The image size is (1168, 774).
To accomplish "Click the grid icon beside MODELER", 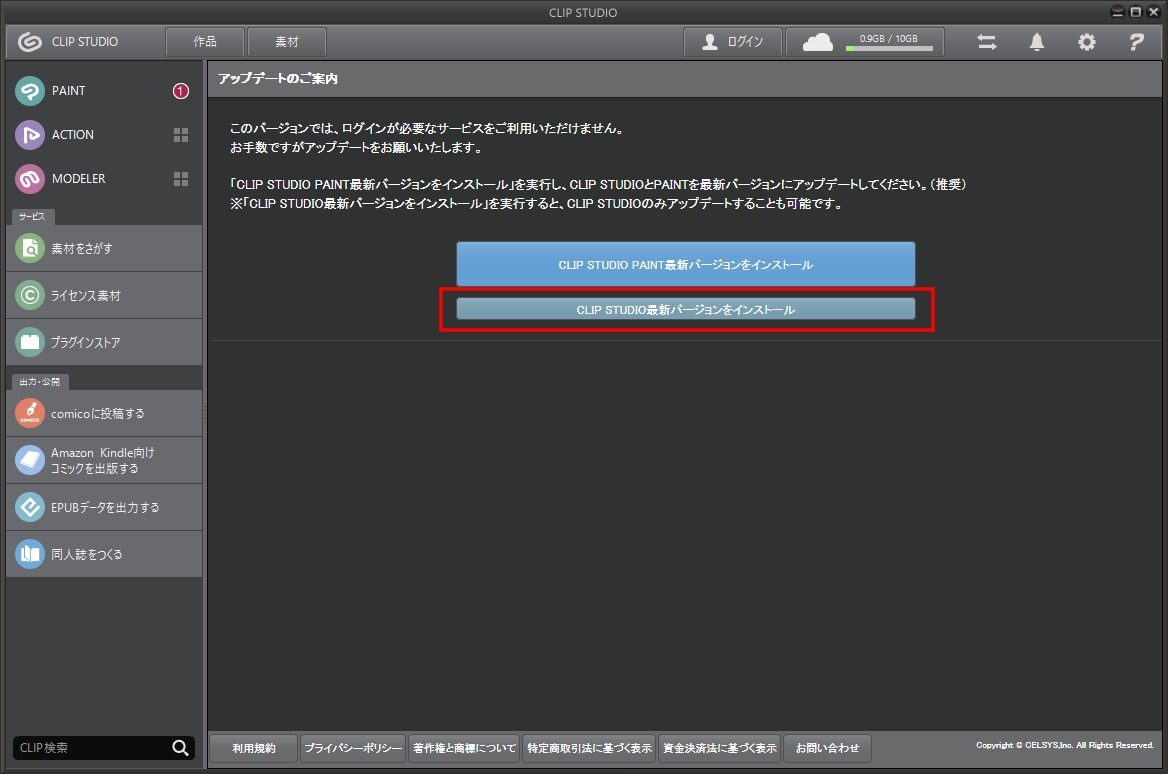I will point(181,179).
